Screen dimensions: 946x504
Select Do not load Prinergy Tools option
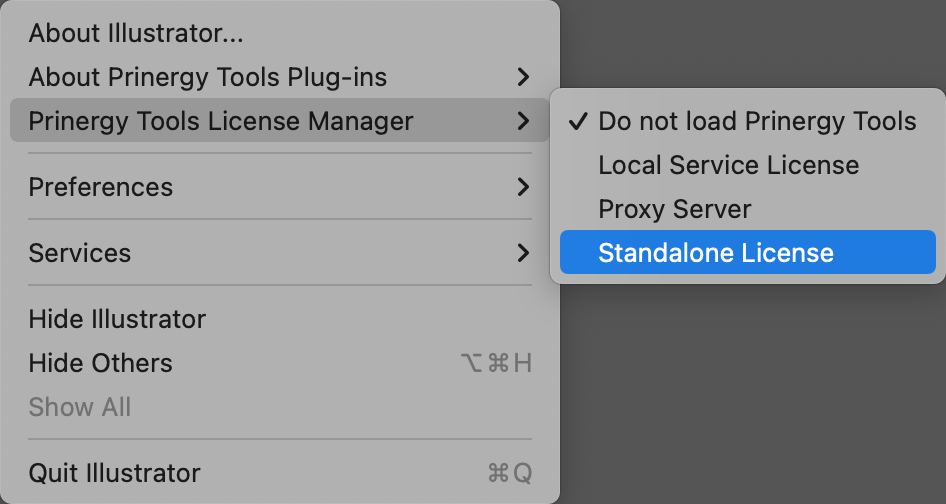point(757,121)
